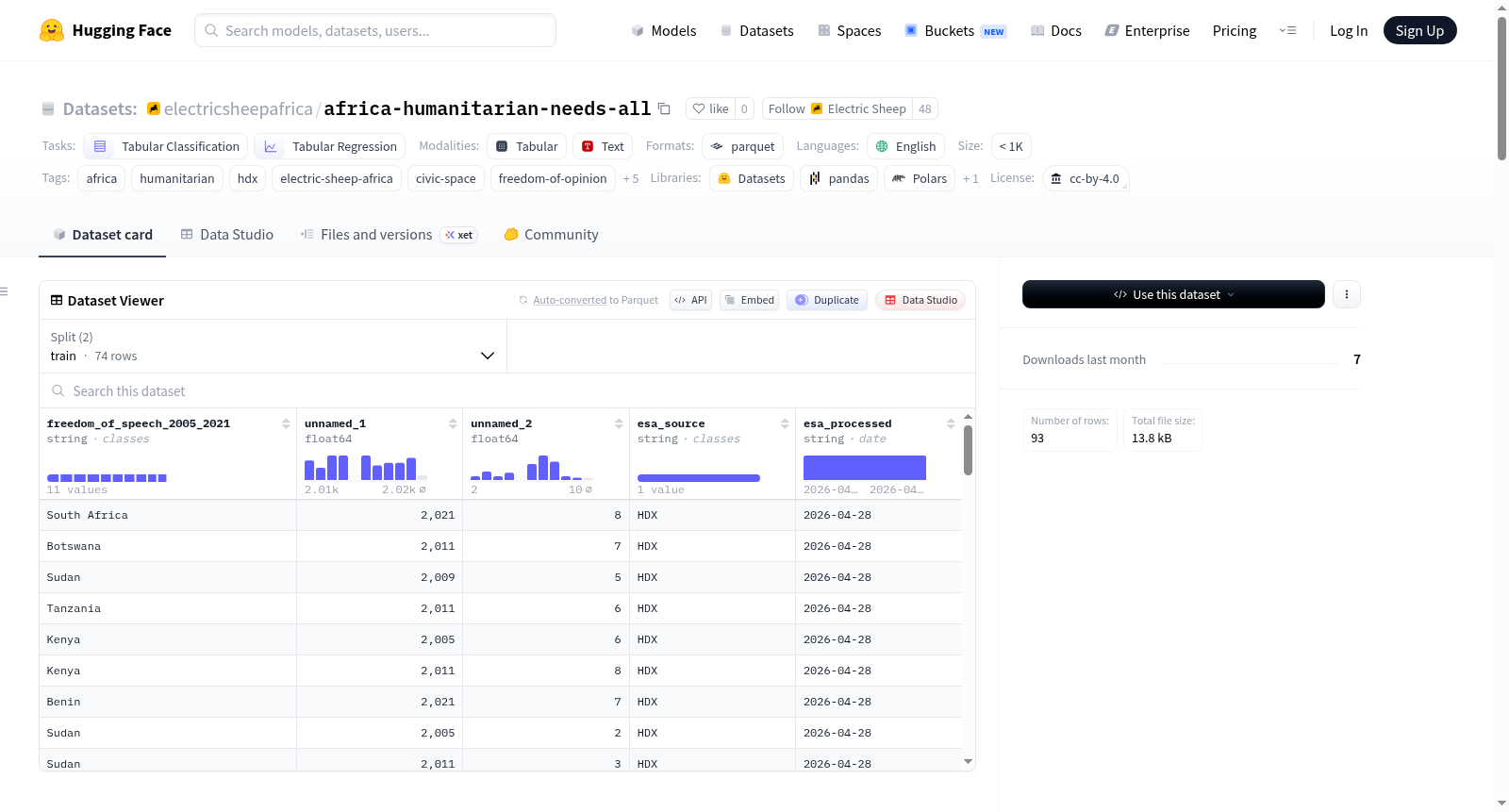Click the Benin row cell
The height and width of the screenshot is (812, 1509).
tap(168, 702)
